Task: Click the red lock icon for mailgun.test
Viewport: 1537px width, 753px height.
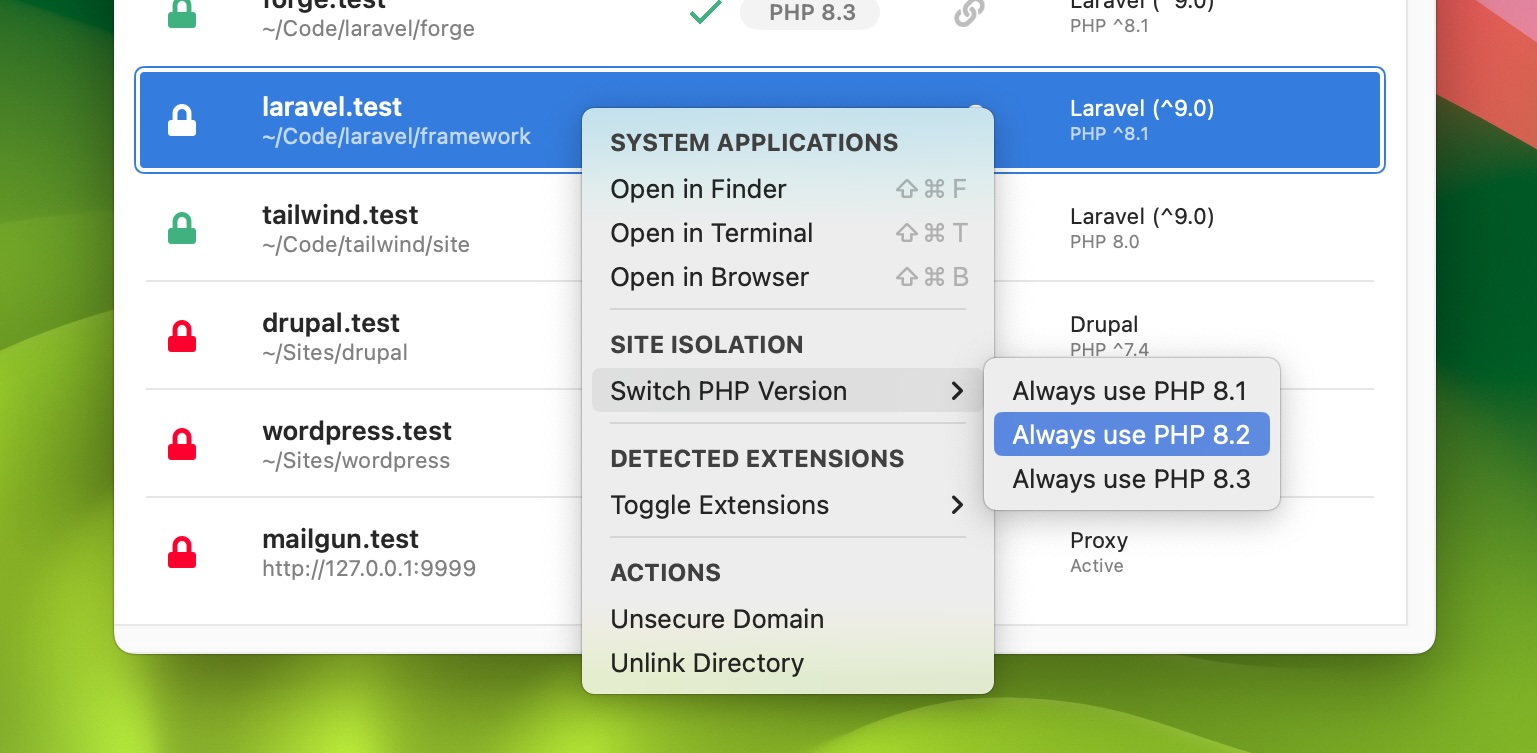Action: coord(181,552)
